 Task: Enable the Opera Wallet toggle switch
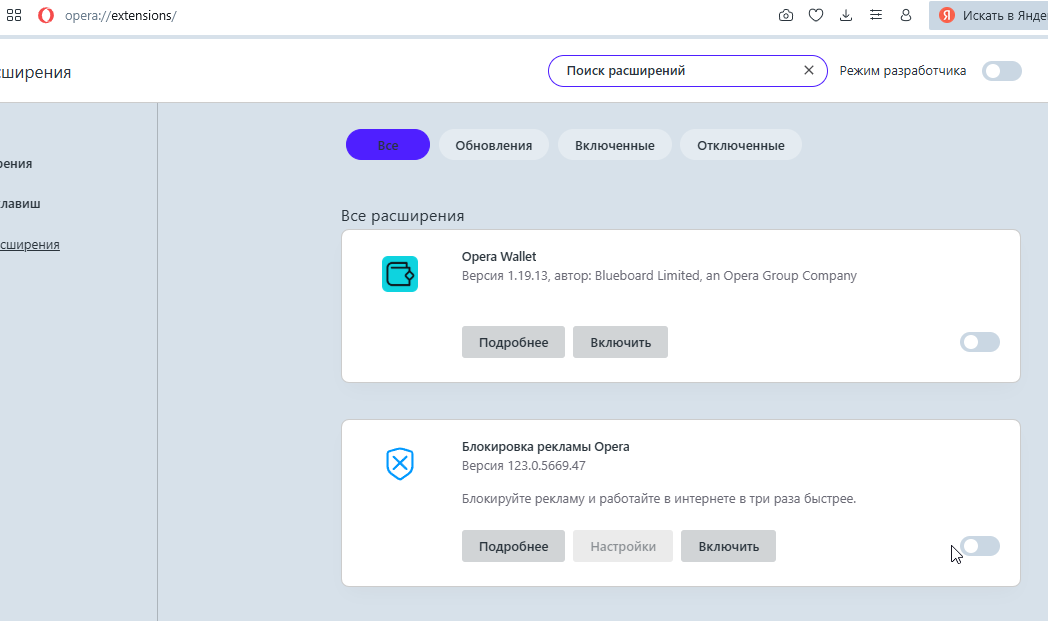pos(979,342)
